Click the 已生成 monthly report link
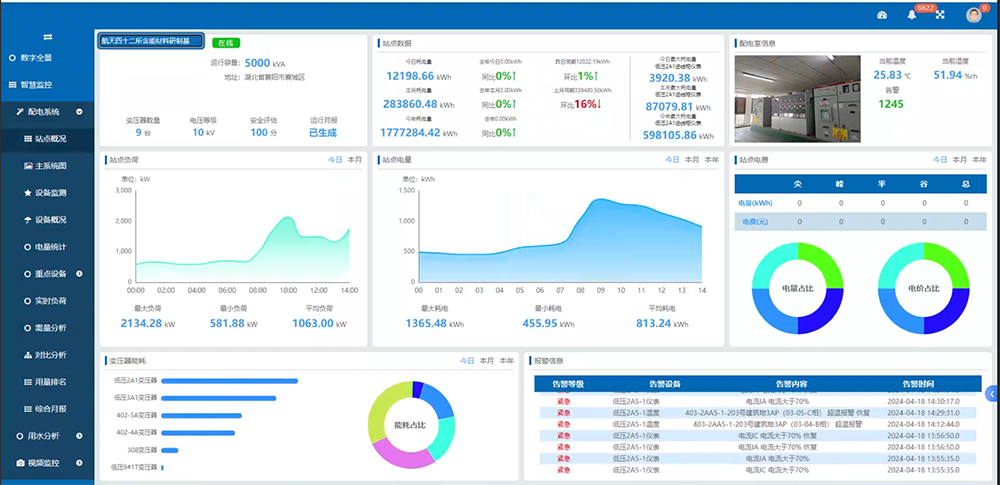Screen dimensions: 1000x485 (x=323, y=132)
